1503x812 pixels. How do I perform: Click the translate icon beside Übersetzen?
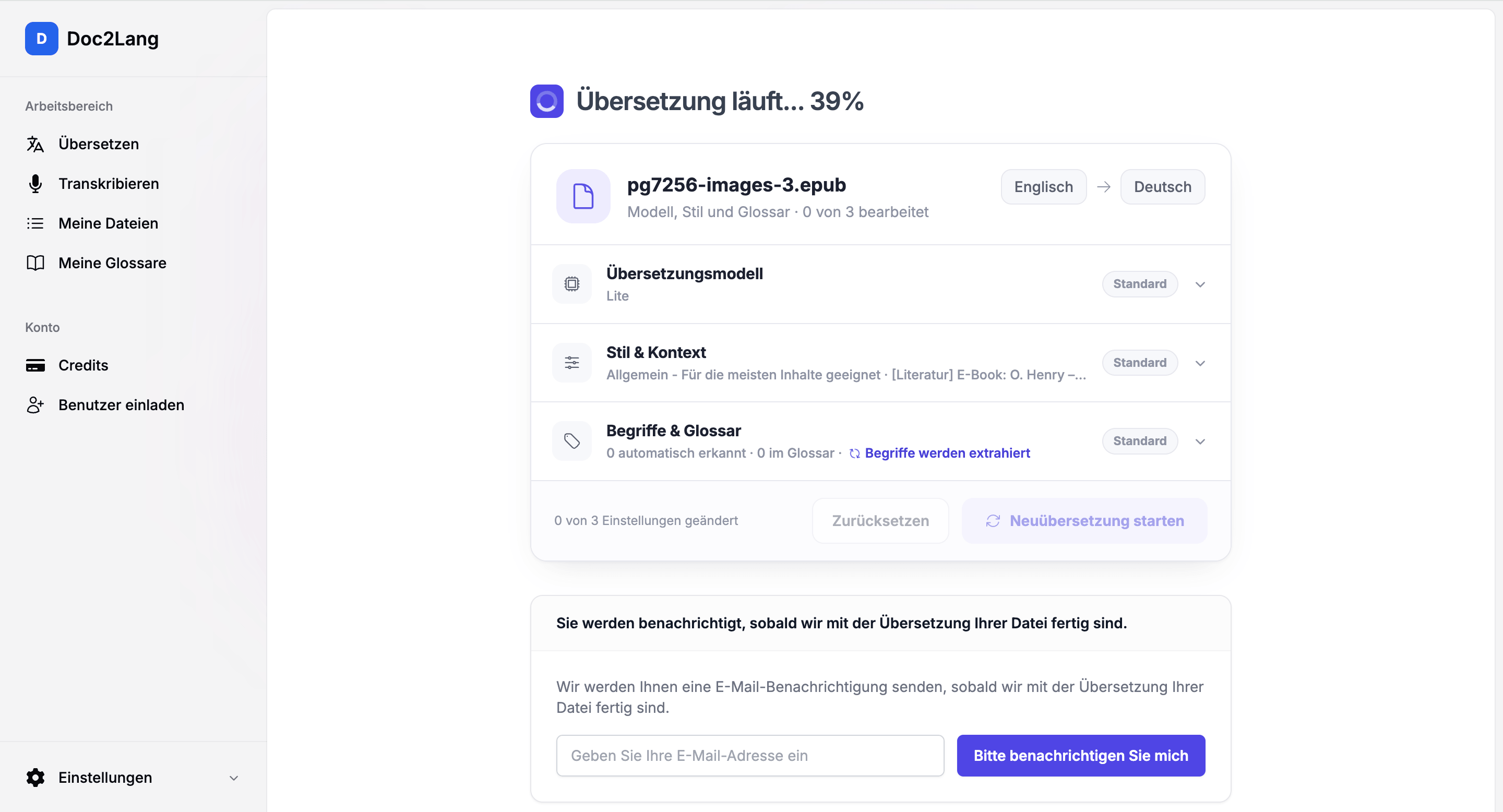[x=35, y=144]
